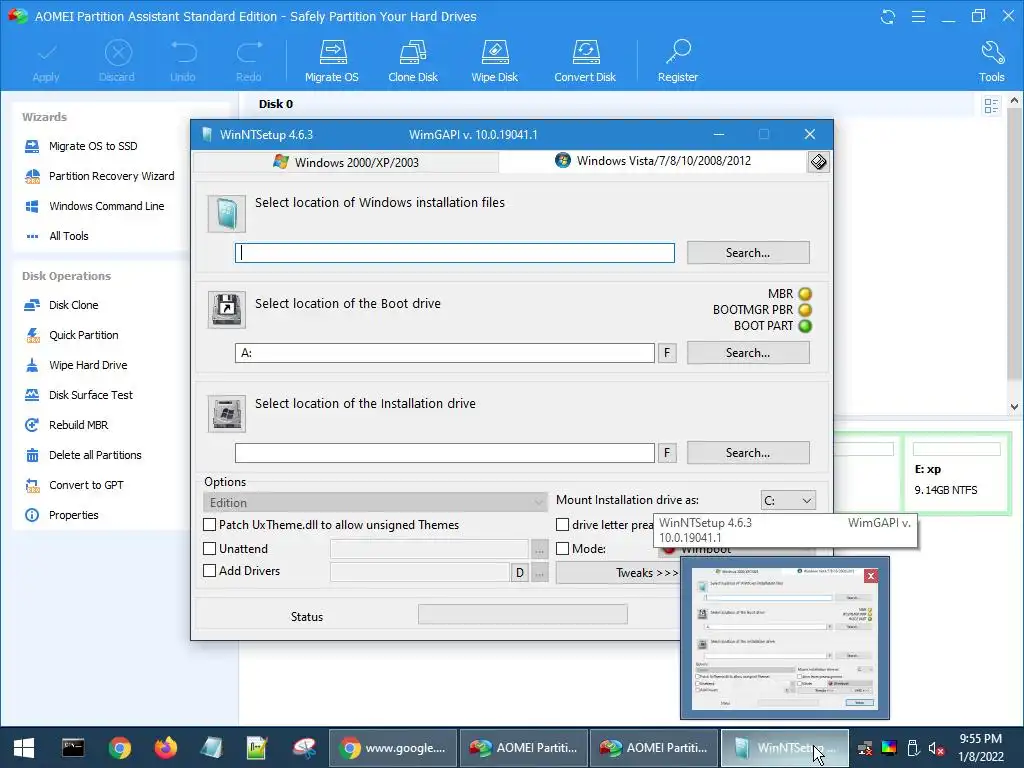Image resolution: width=1024 pixels, height=768 pixels.
Task: Toggle the Add Drivers checkbox
Action: (x=210, y=571)
